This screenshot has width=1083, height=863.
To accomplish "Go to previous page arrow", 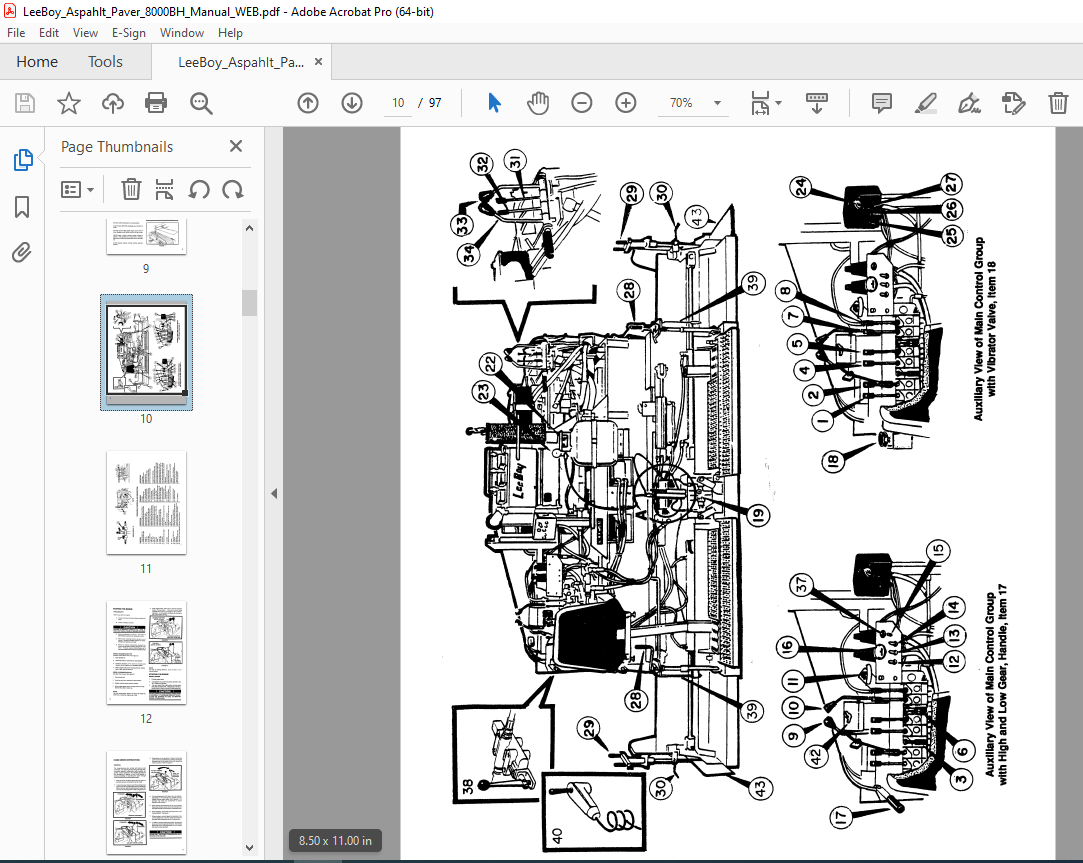I will (308, 103).
